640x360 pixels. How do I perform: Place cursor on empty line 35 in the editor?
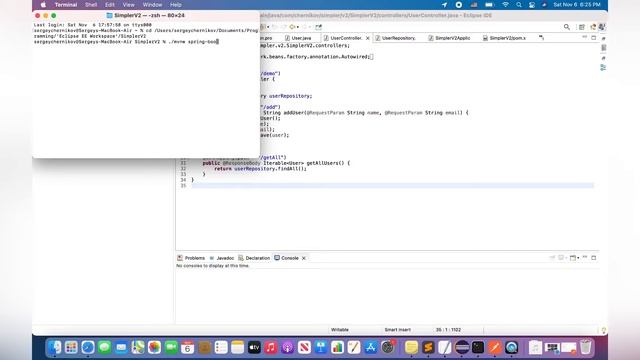pyautogui.click(x=393, y=186)
